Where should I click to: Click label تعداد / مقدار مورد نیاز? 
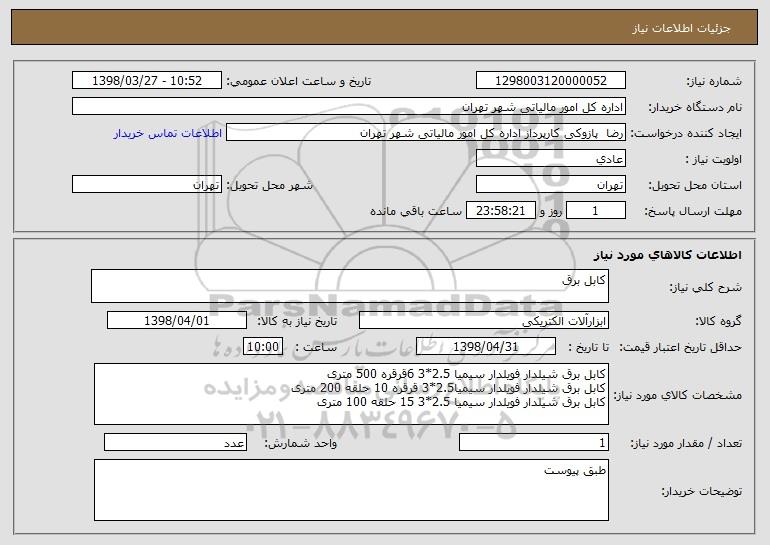pyautogui.click(x=686, y=443)
